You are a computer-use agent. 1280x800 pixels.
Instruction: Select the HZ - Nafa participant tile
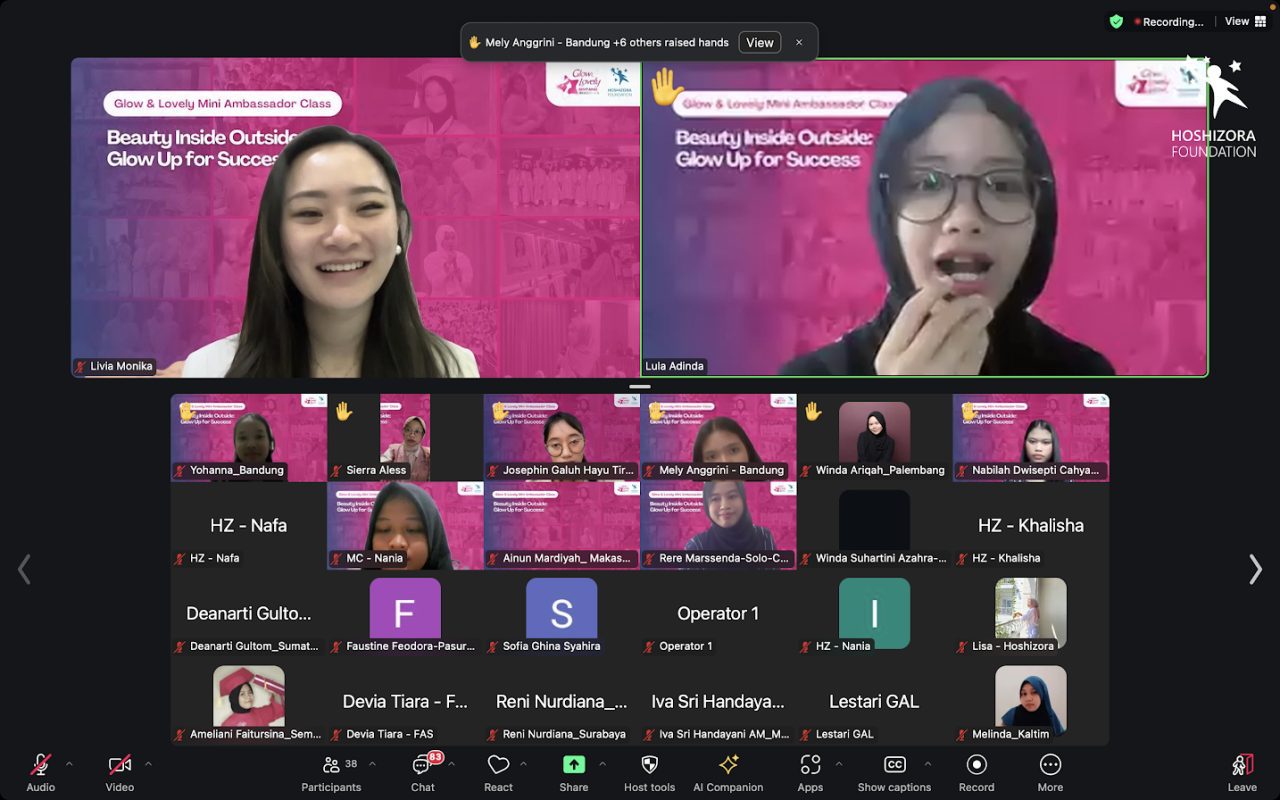tap(249, 525)
